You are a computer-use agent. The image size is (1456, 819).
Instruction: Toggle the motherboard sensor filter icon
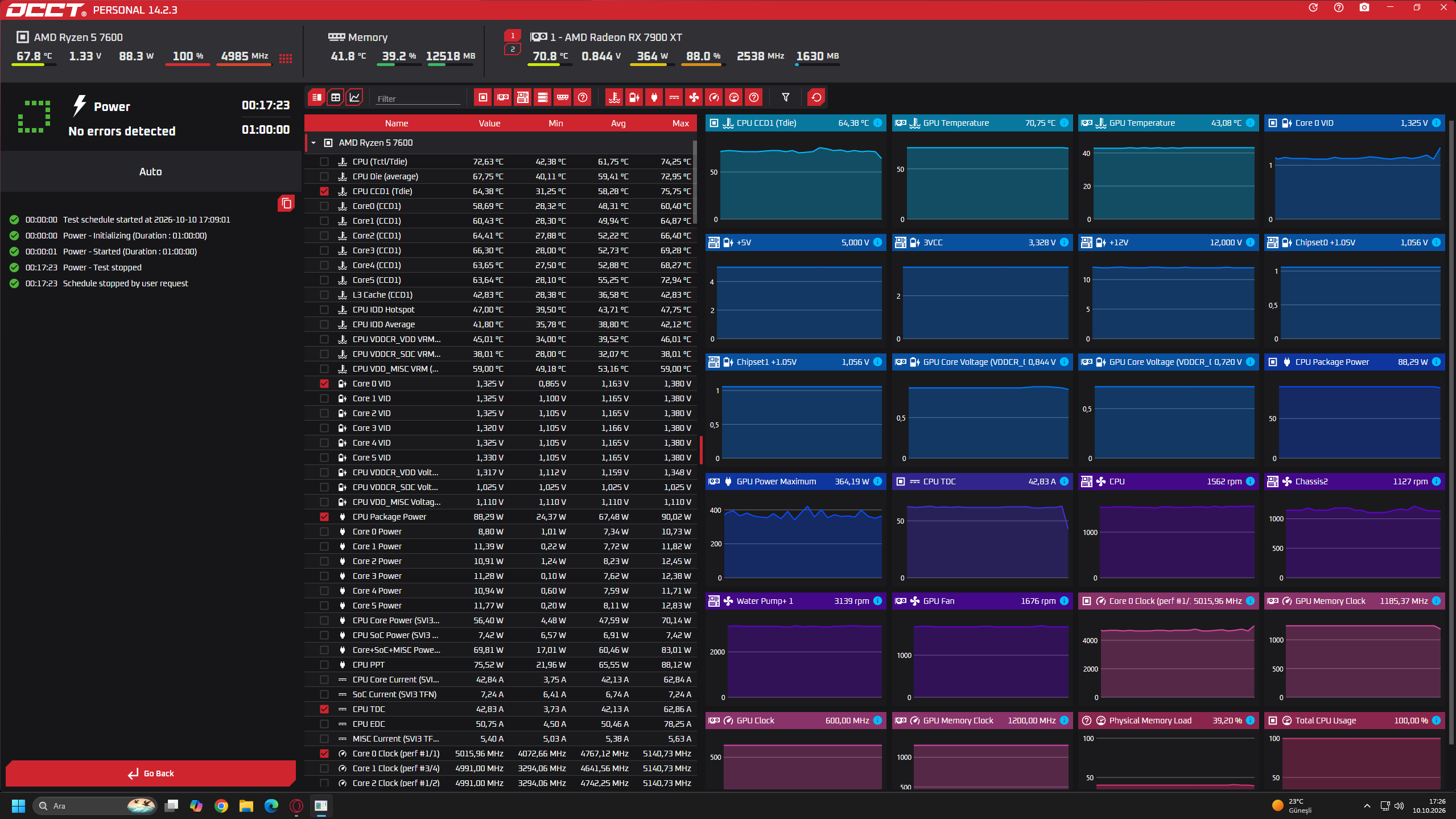tap(523, 97)
